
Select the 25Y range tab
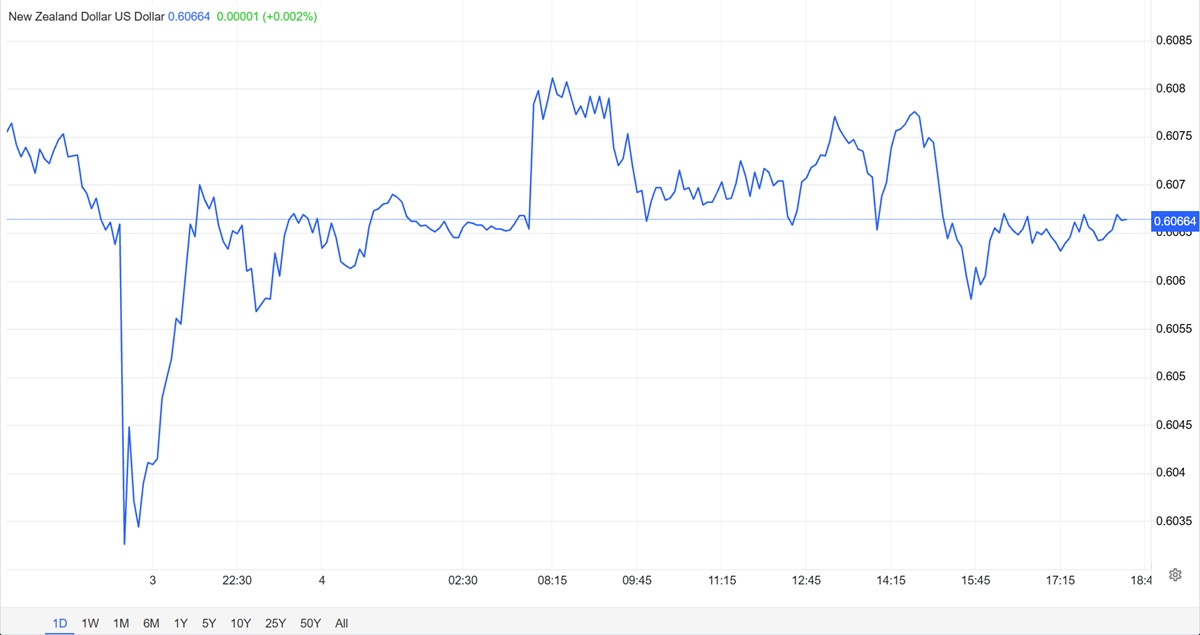coord(276,623)
